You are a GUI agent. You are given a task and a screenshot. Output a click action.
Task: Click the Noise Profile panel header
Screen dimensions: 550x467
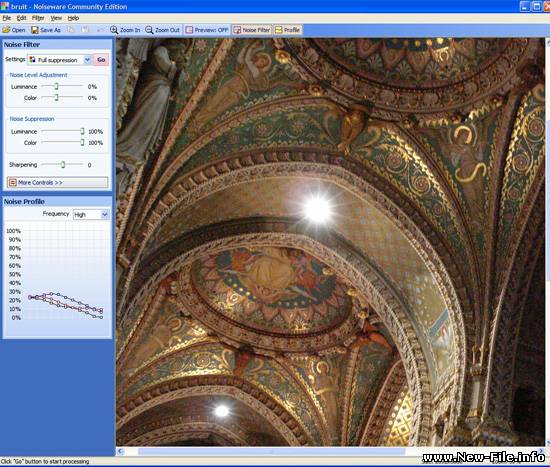click(x=58, y=201)
